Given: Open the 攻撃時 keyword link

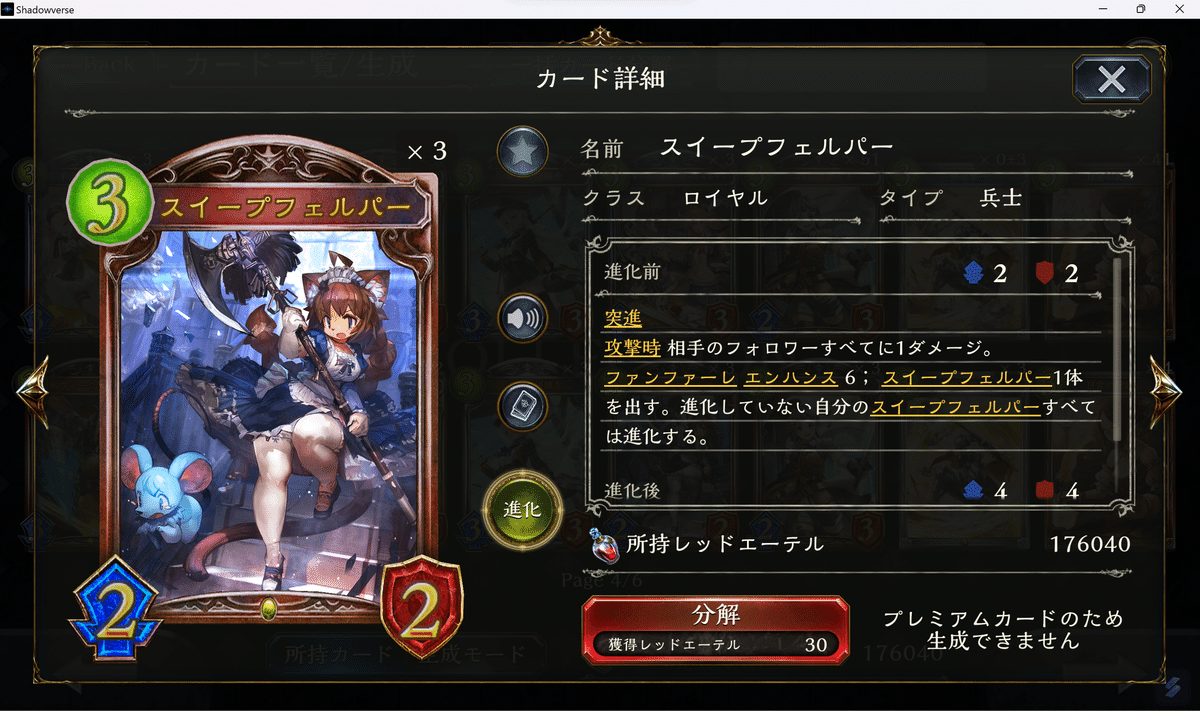Looking at the screenshot, I should pos(632,348).
